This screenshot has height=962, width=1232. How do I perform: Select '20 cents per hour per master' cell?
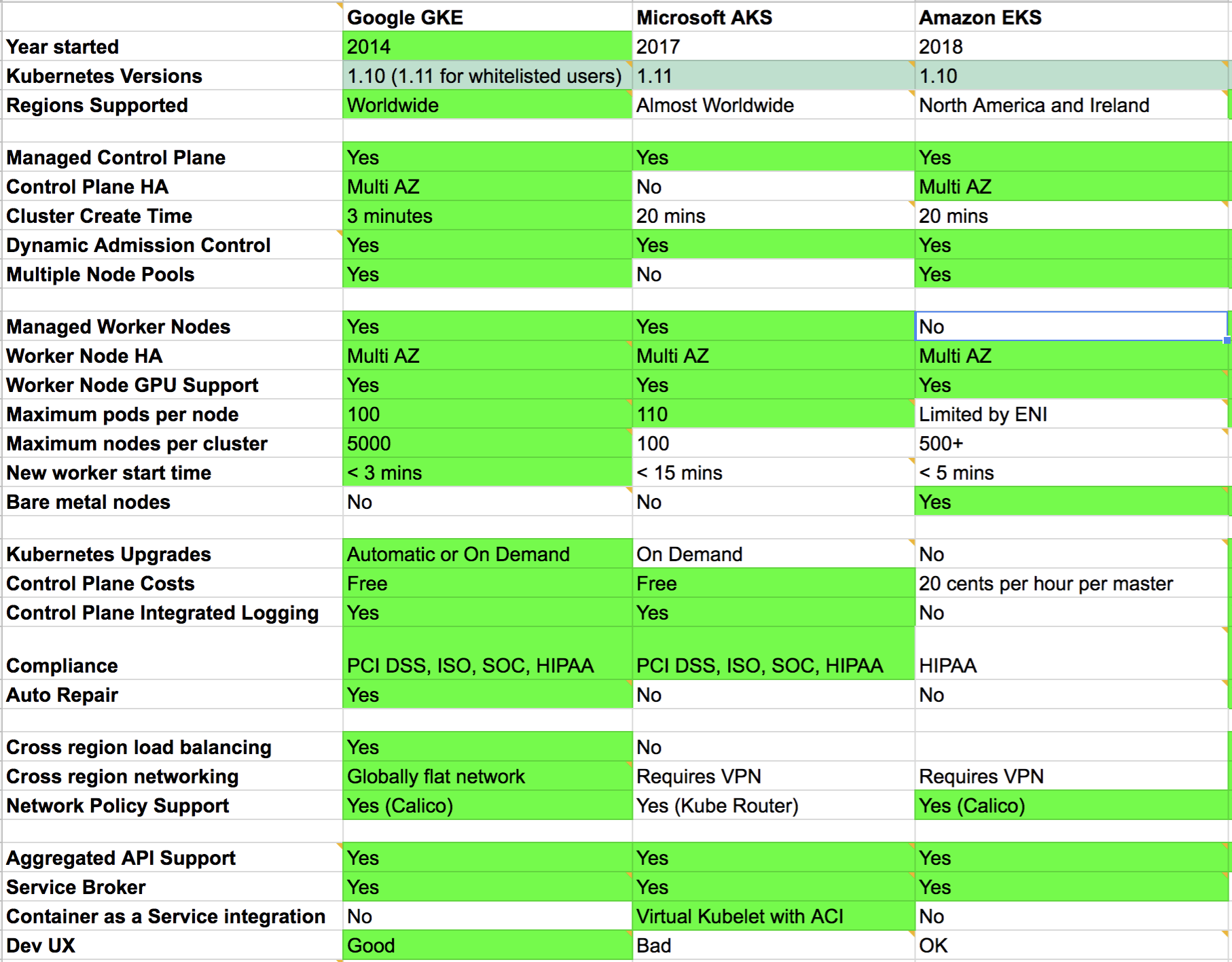click(x=1072, y=583)
